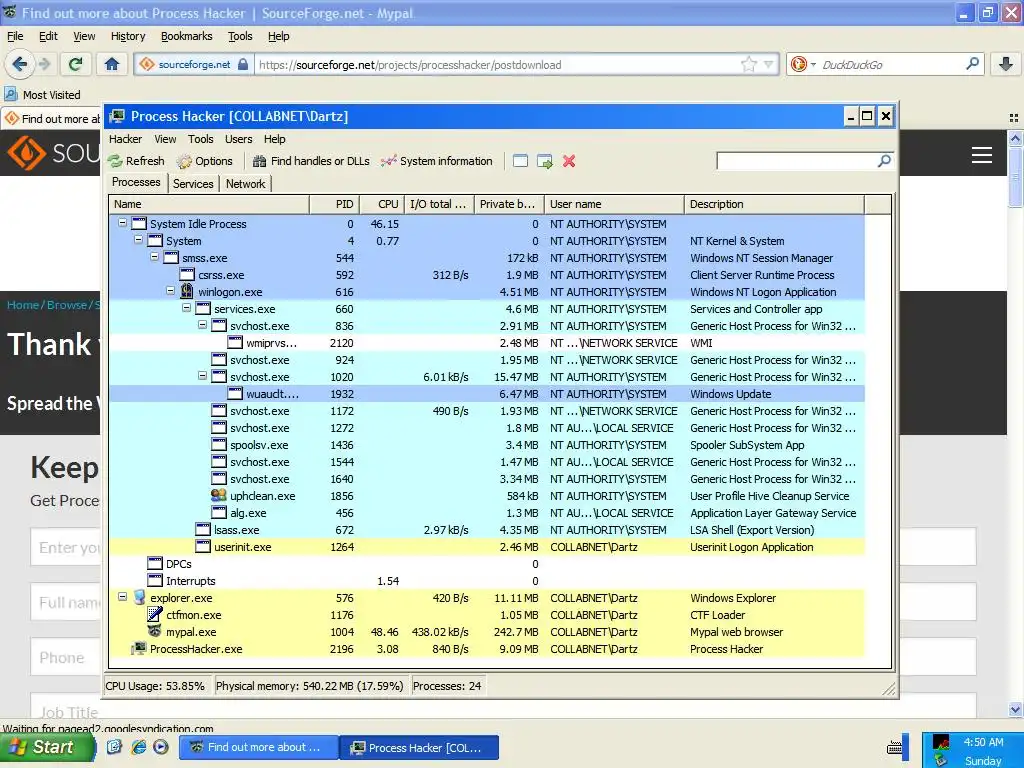Click the clock showing 4:50 AM
This screenshot has width=1024, height=768.
[x=983, y=742]
